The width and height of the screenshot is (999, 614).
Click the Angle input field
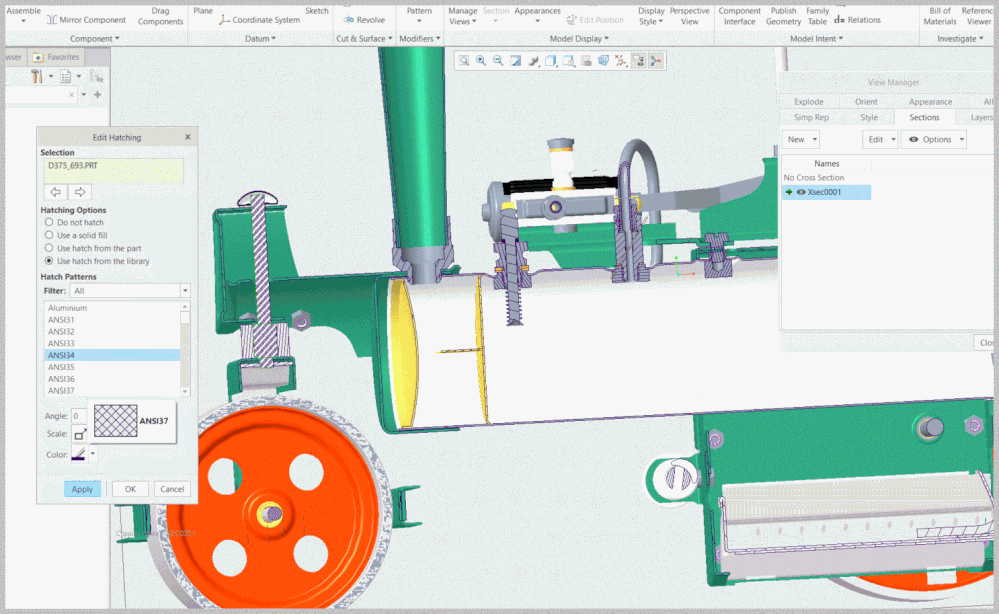click(79, 416)
